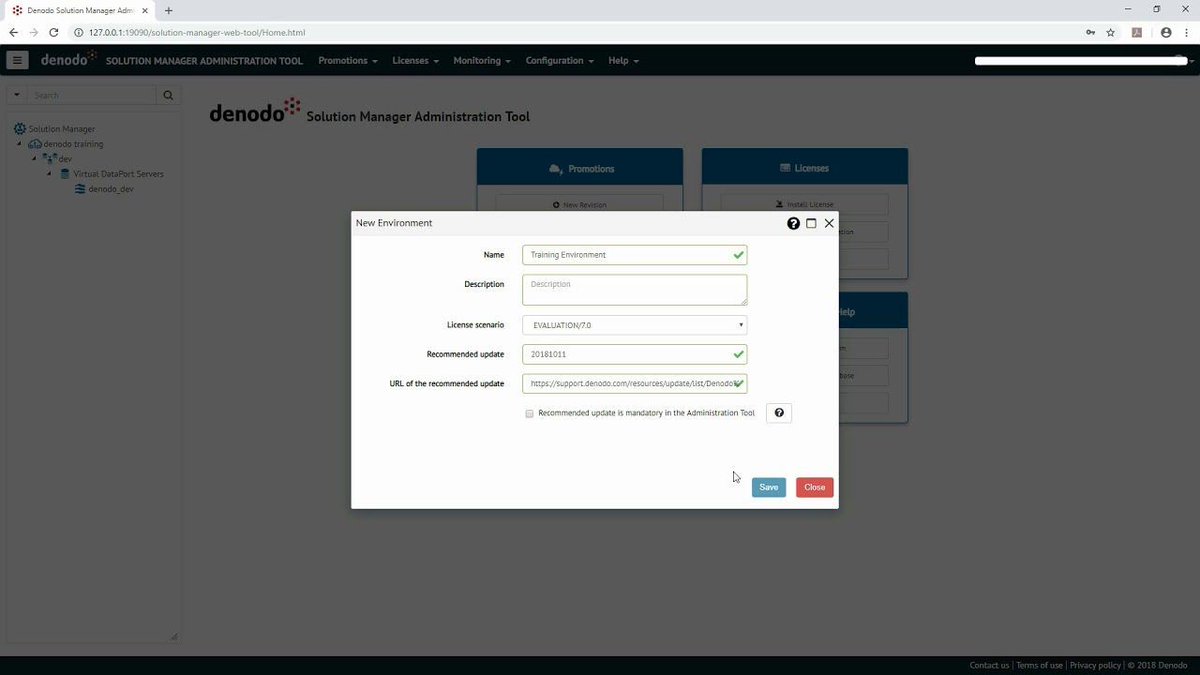
Task: Enable Recommended update is mandatory checkbox
Action: coord(529,413)
